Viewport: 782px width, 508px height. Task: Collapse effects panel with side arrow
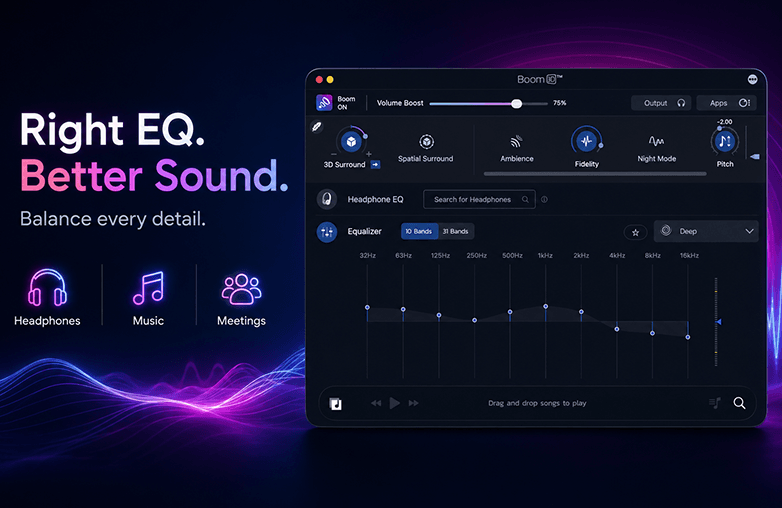coord(755,157)
